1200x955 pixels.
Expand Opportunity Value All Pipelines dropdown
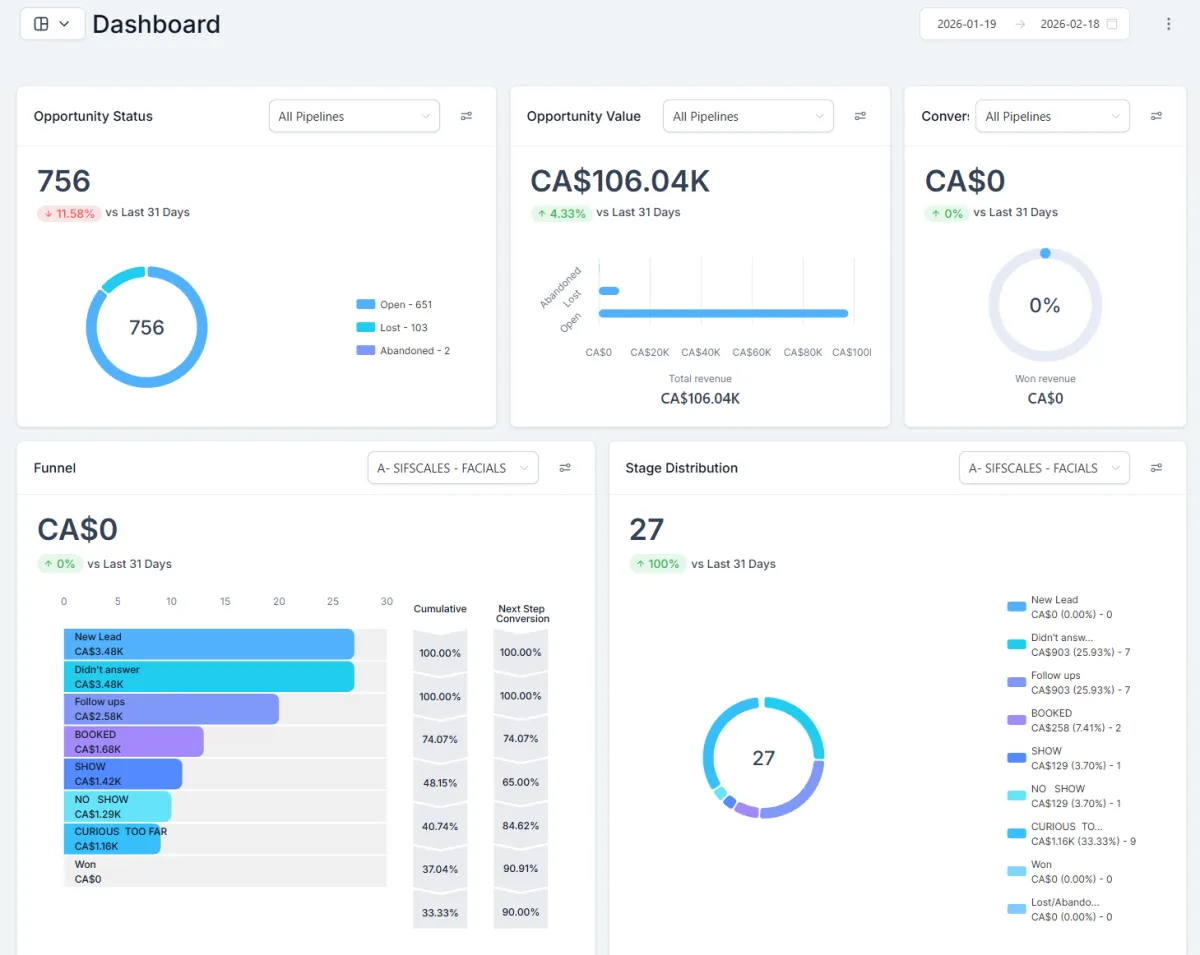[748, 116]
